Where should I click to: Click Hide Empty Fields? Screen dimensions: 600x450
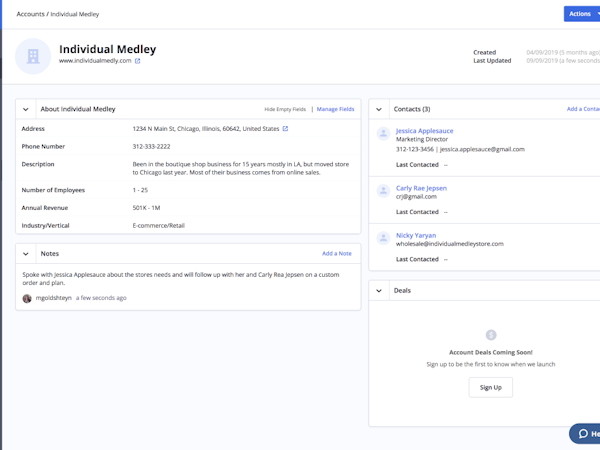(285, 109)
